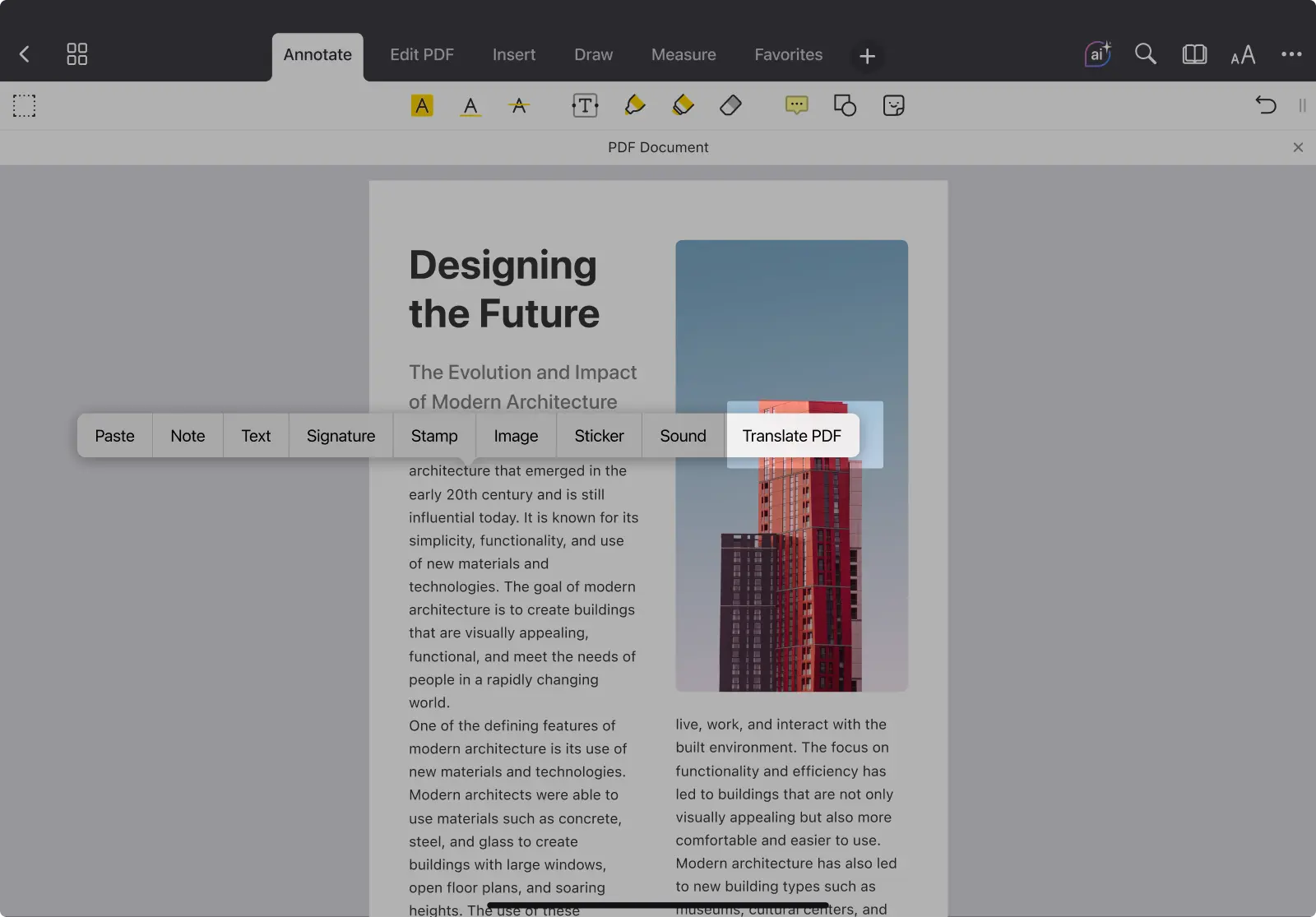Tap Signature in the context menu

341,436
